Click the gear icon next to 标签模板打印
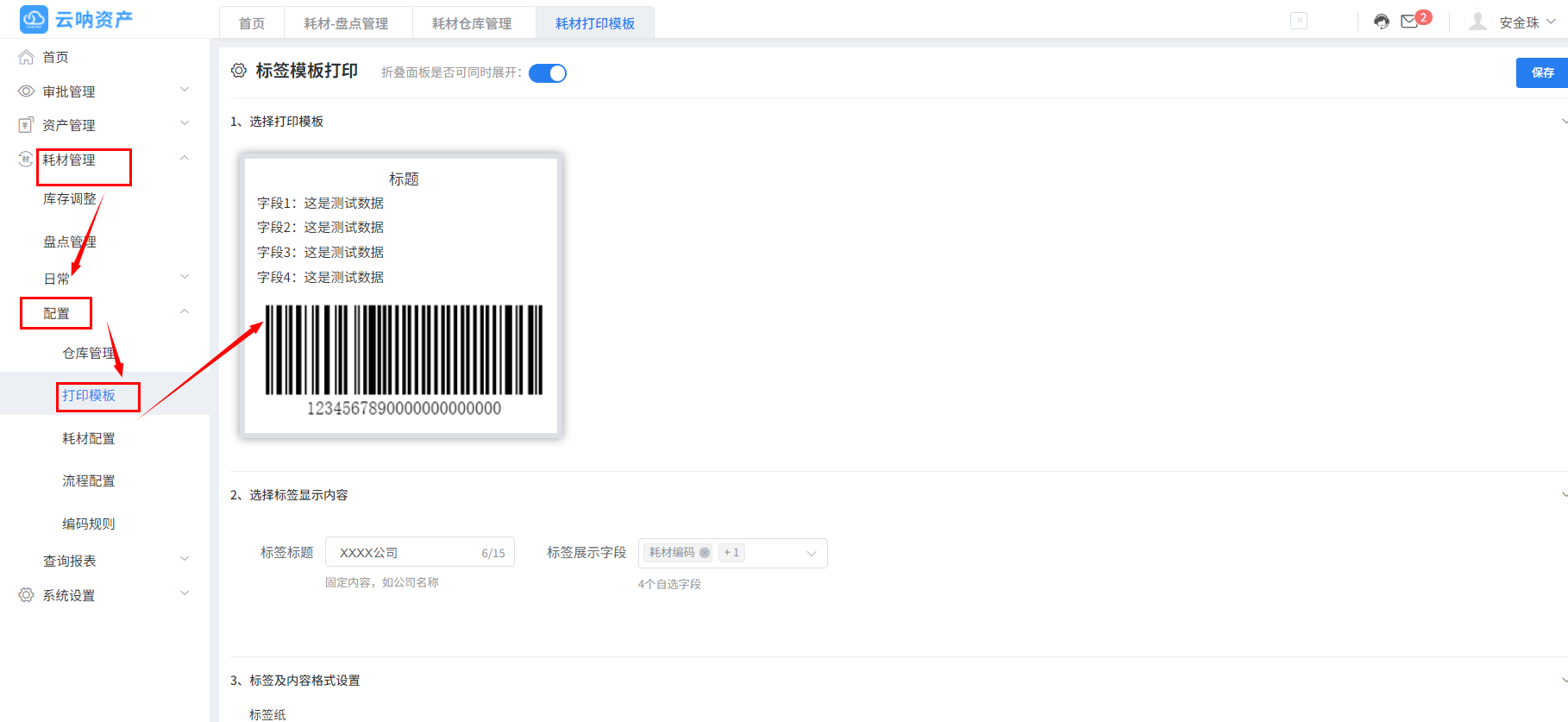 click(x=239, y=71)
